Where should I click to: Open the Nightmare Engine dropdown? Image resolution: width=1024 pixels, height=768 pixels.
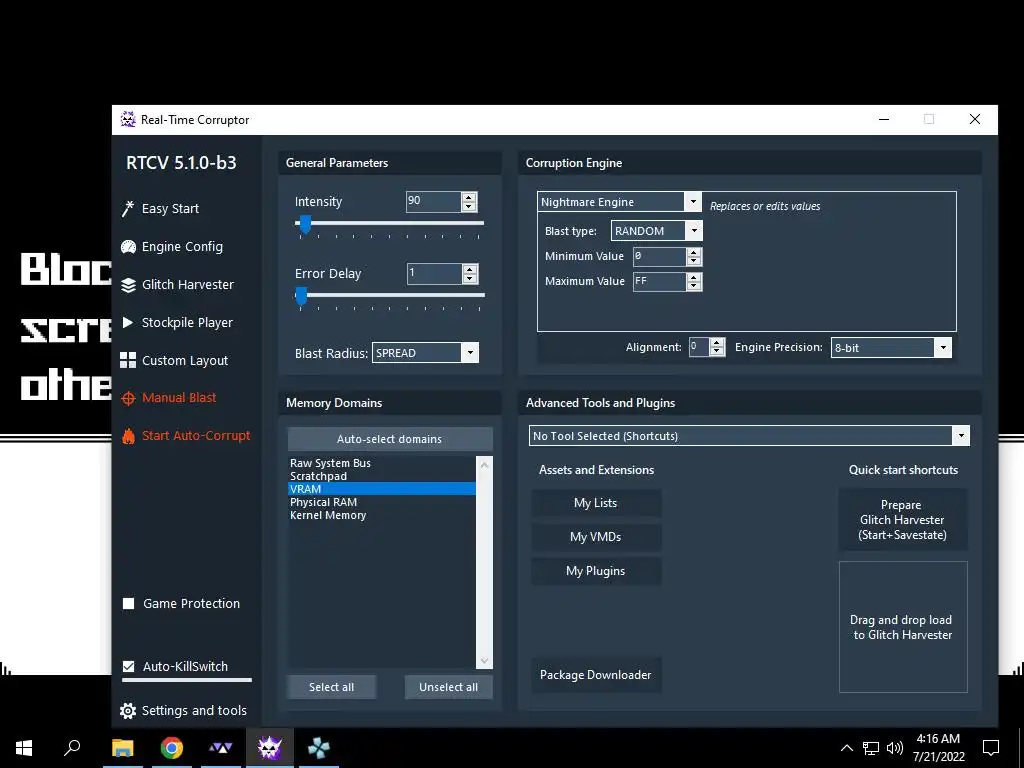tap(694, 202)
